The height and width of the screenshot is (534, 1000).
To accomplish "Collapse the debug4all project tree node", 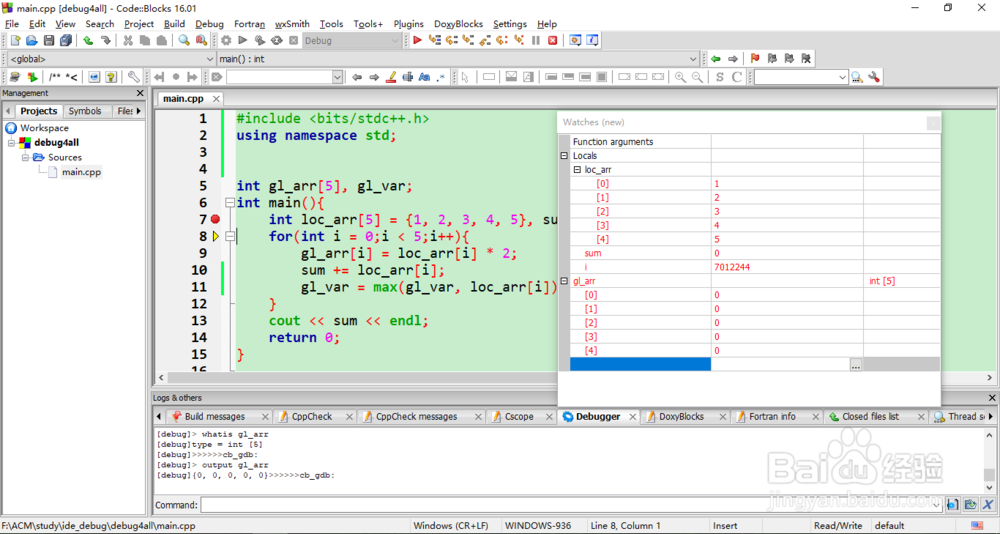I will click(11, 143).
